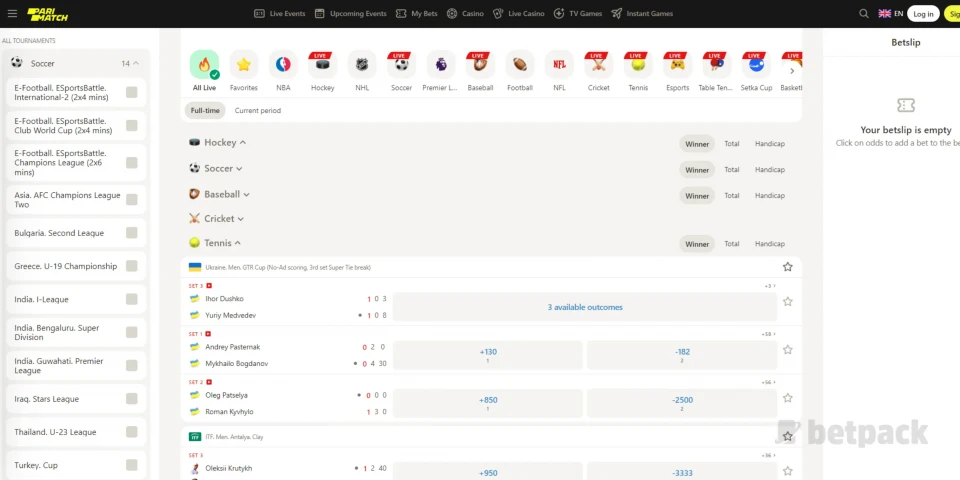This screenshot has width=960, height=480.
Task: Select the Current period filter
Action: click(258, 111)
